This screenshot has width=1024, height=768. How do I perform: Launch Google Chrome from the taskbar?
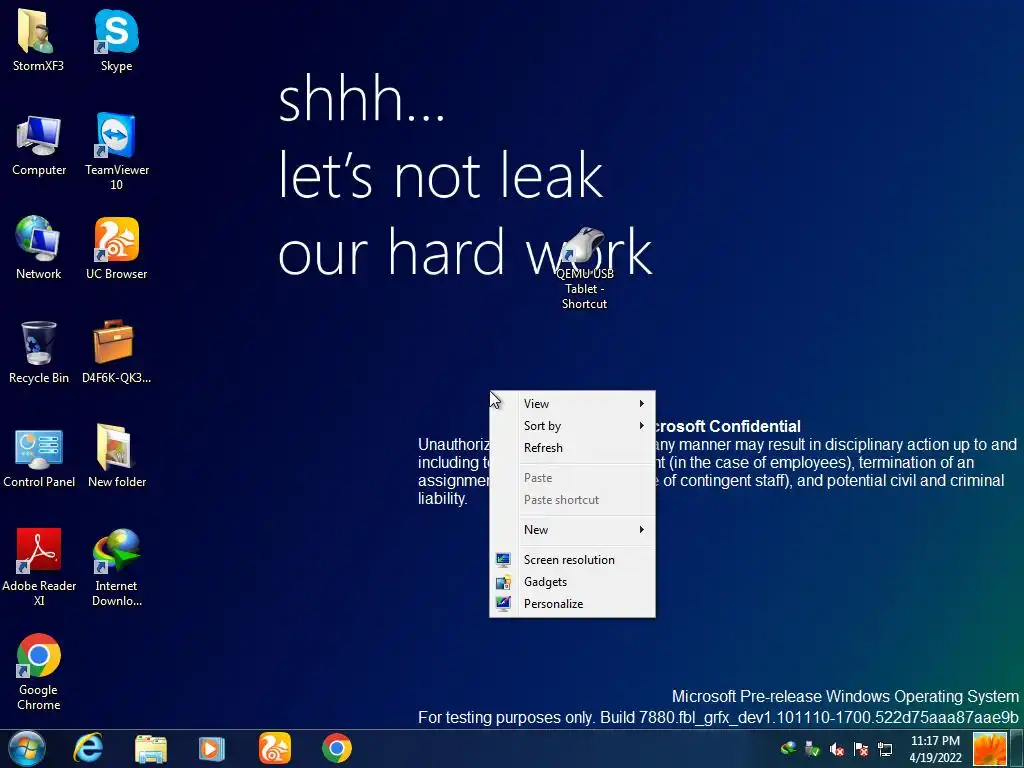click(337, 748)
